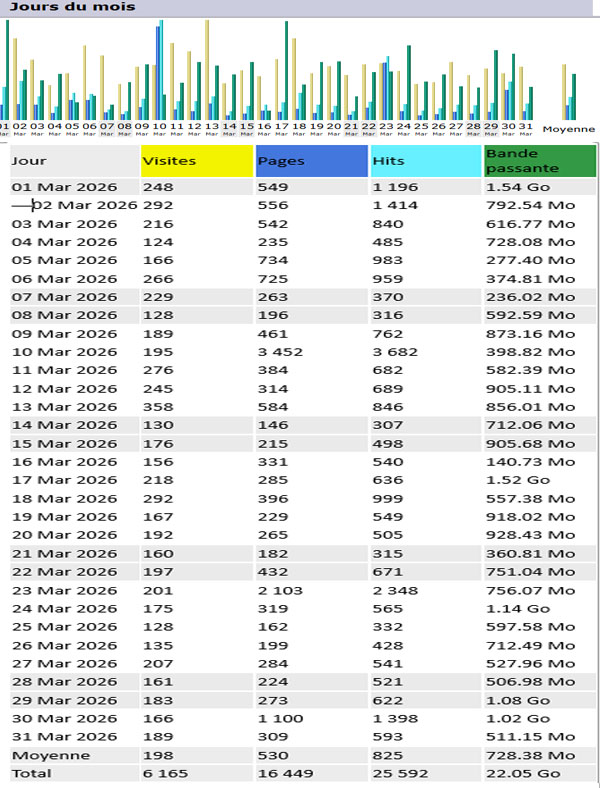The width and height of the screenshot is (600, 788).
Task: Click the 873.16 Mo bandwidth value
Action: [x=531, y=334]
